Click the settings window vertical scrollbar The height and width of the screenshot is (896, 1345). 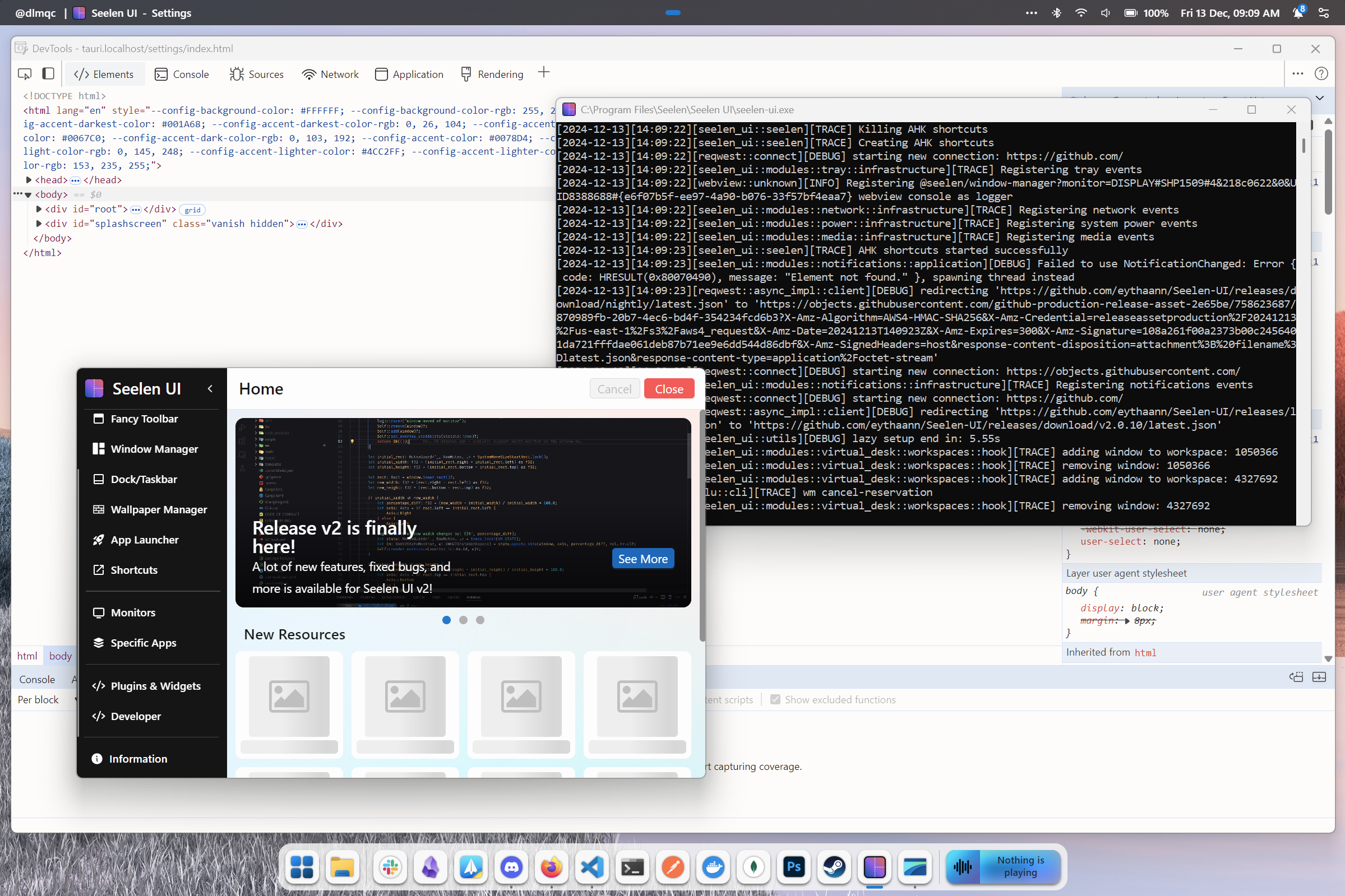coord(702,526)
